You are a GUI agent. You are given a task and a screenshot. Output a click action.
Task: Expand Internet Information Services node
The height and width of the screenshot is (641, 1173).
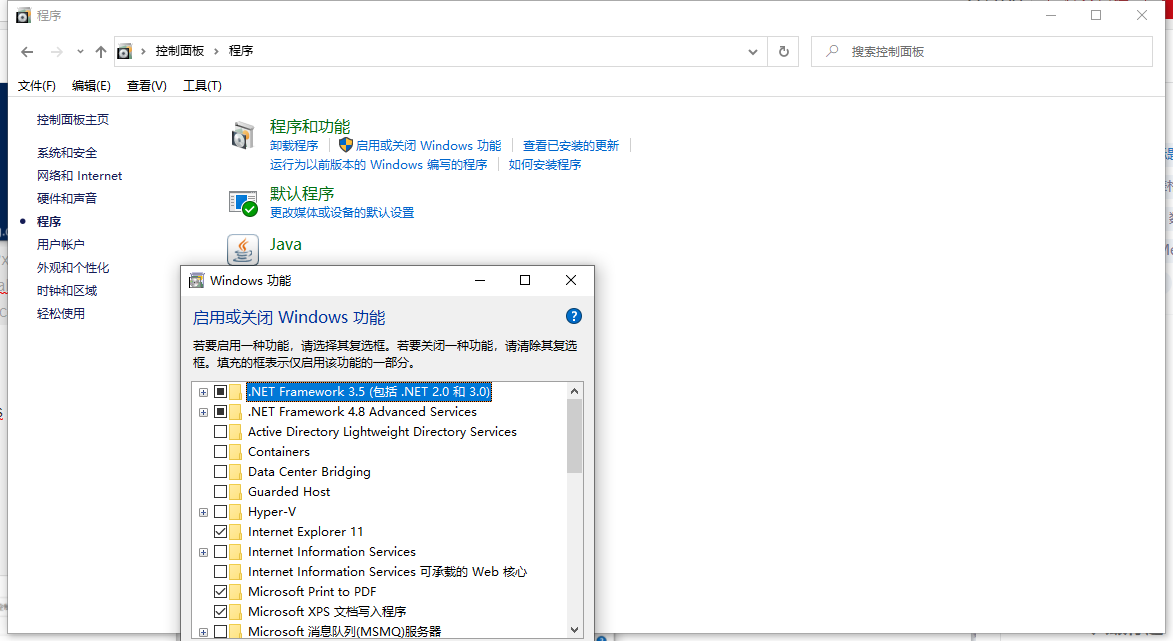(203, 552)
